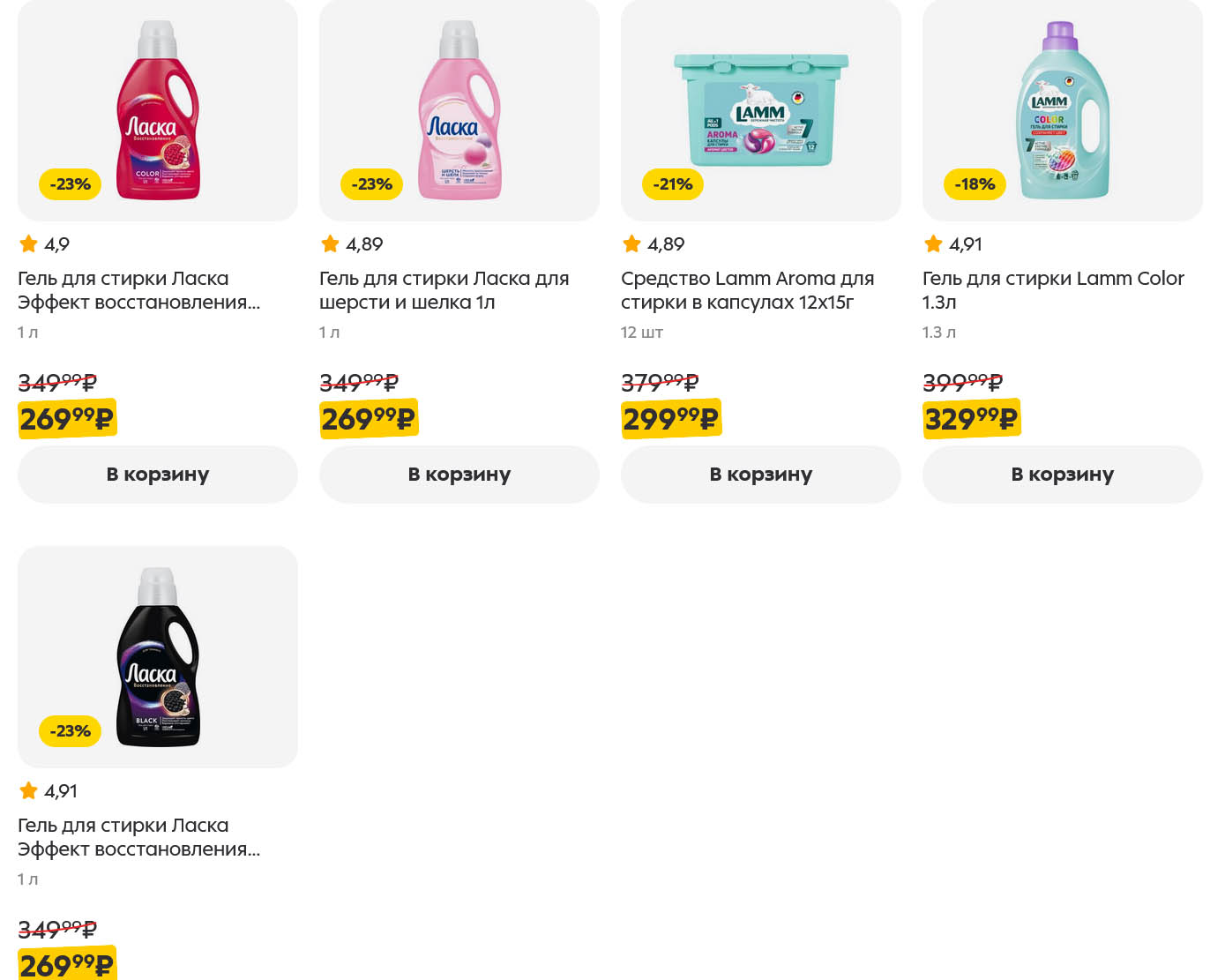The image size is (1225, 980).
Task: Click star rating of Lamm Aroma capsules
Action: 631,244
